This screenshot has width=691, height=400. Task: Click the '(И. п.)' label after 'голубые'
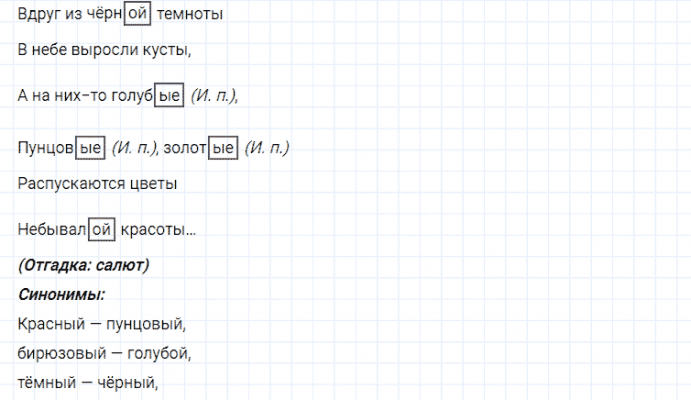coord(214,96)
